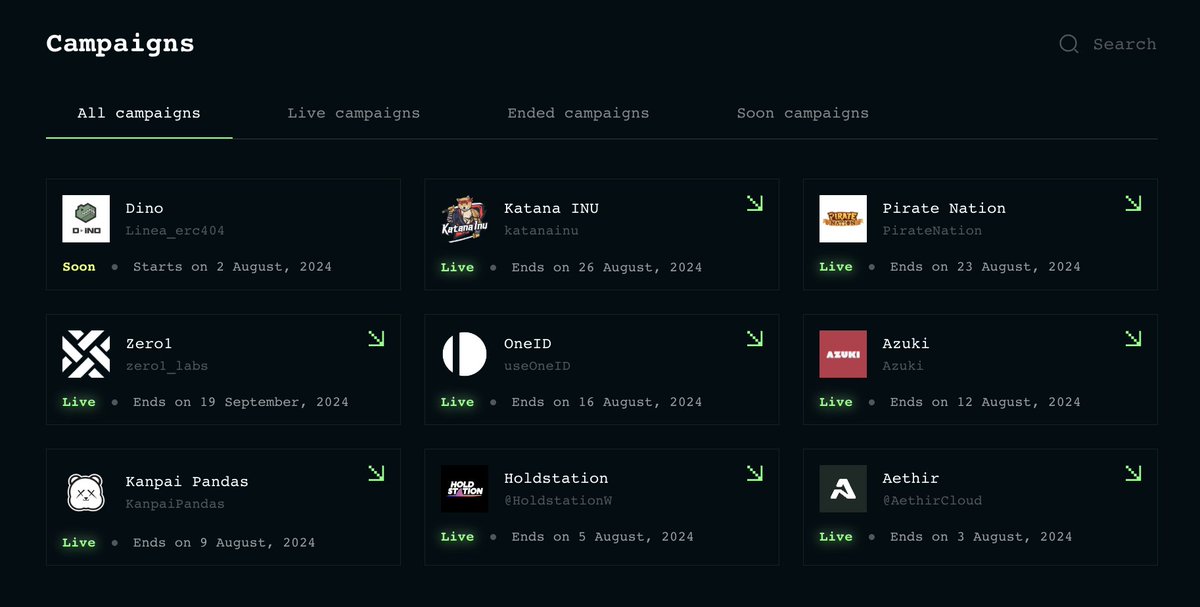The height and width of the screenshot is (607, 1200).
Task: Click the Pirate Nation logo
Action: tap(843, 219)
